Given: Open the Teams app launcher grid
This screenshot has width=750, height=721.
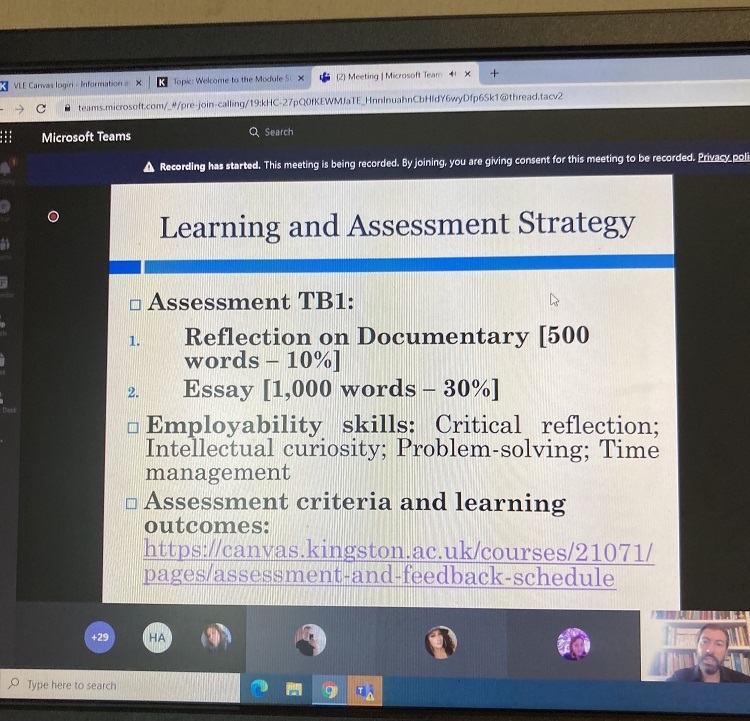Looking at the screenshot, I should [x=6, y=138].
